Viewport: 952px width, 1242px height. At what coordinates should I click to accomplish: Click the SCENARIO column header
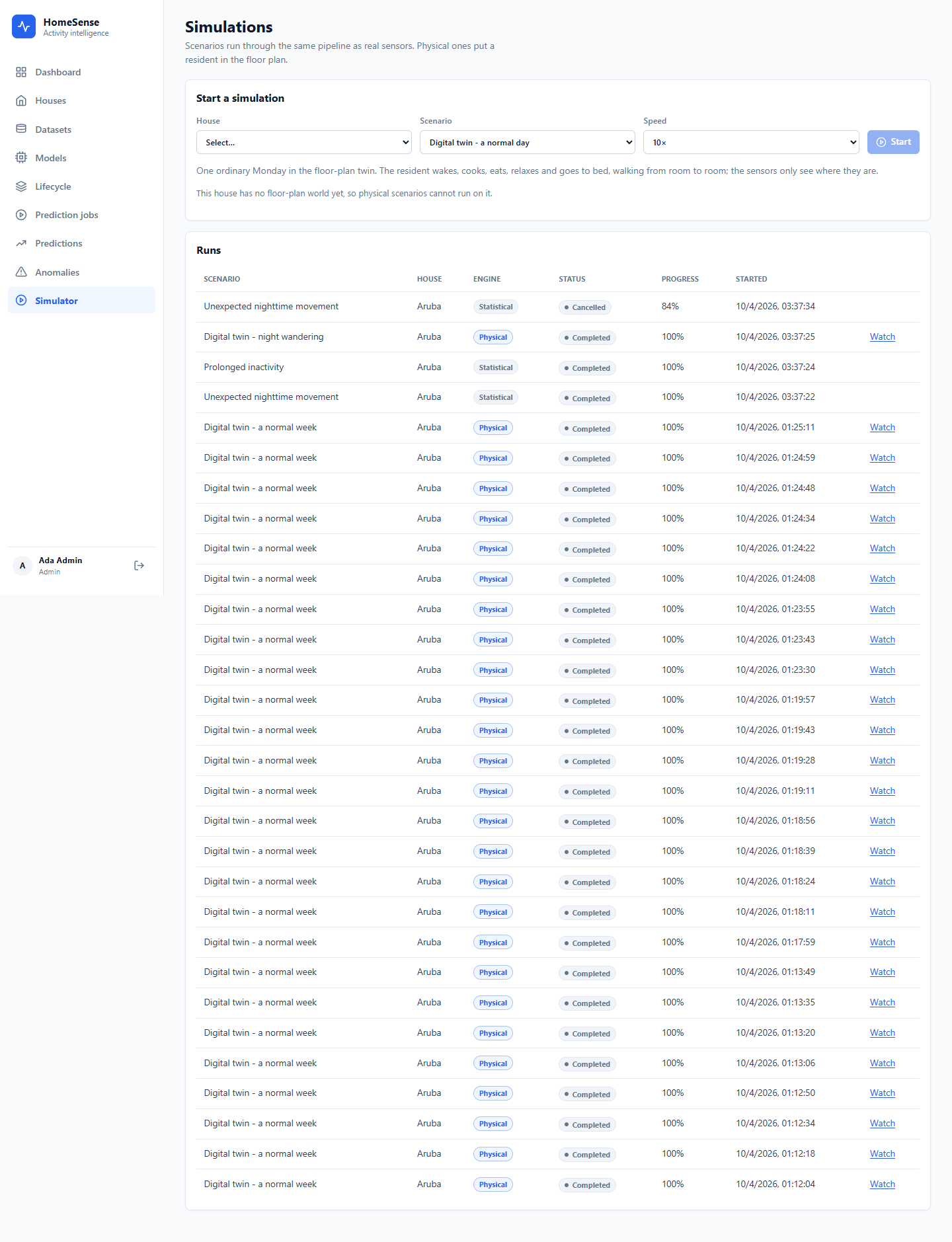(x=222, y=279)
